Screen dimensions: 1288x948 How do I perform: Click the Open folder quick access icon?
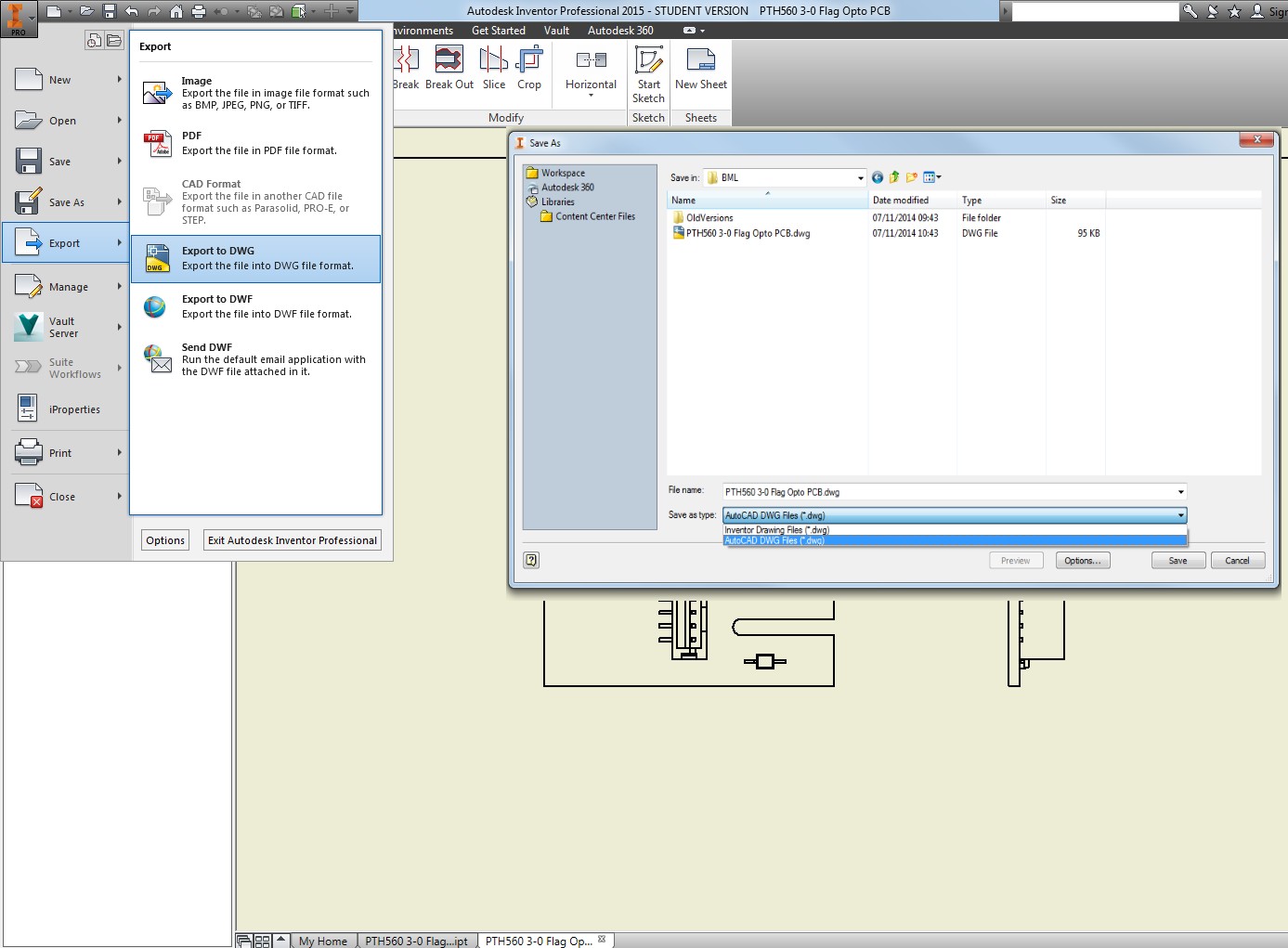click(x=86, y=11)
